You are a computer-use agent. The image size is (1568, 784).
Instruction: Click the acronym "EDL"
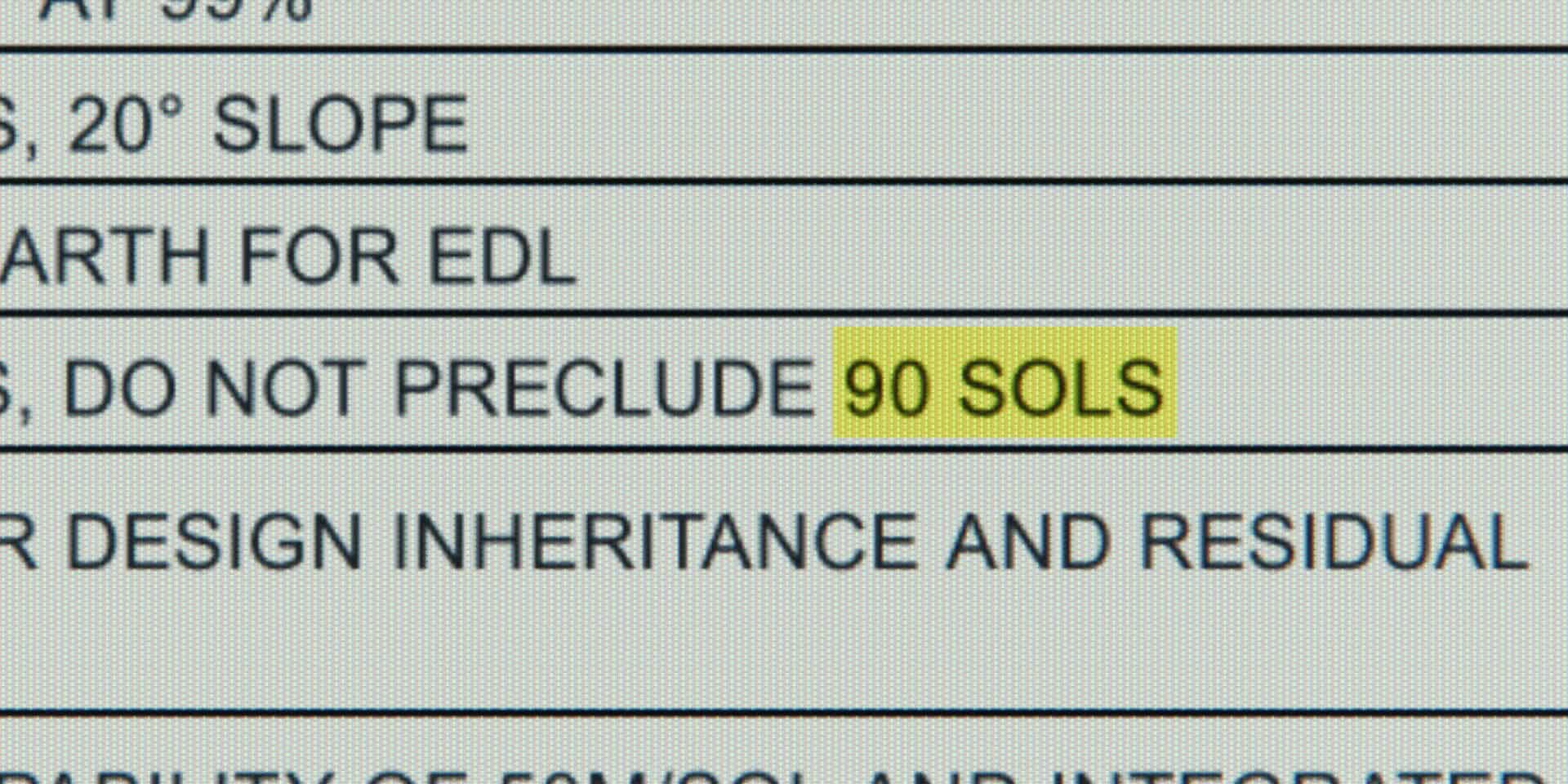502,257
